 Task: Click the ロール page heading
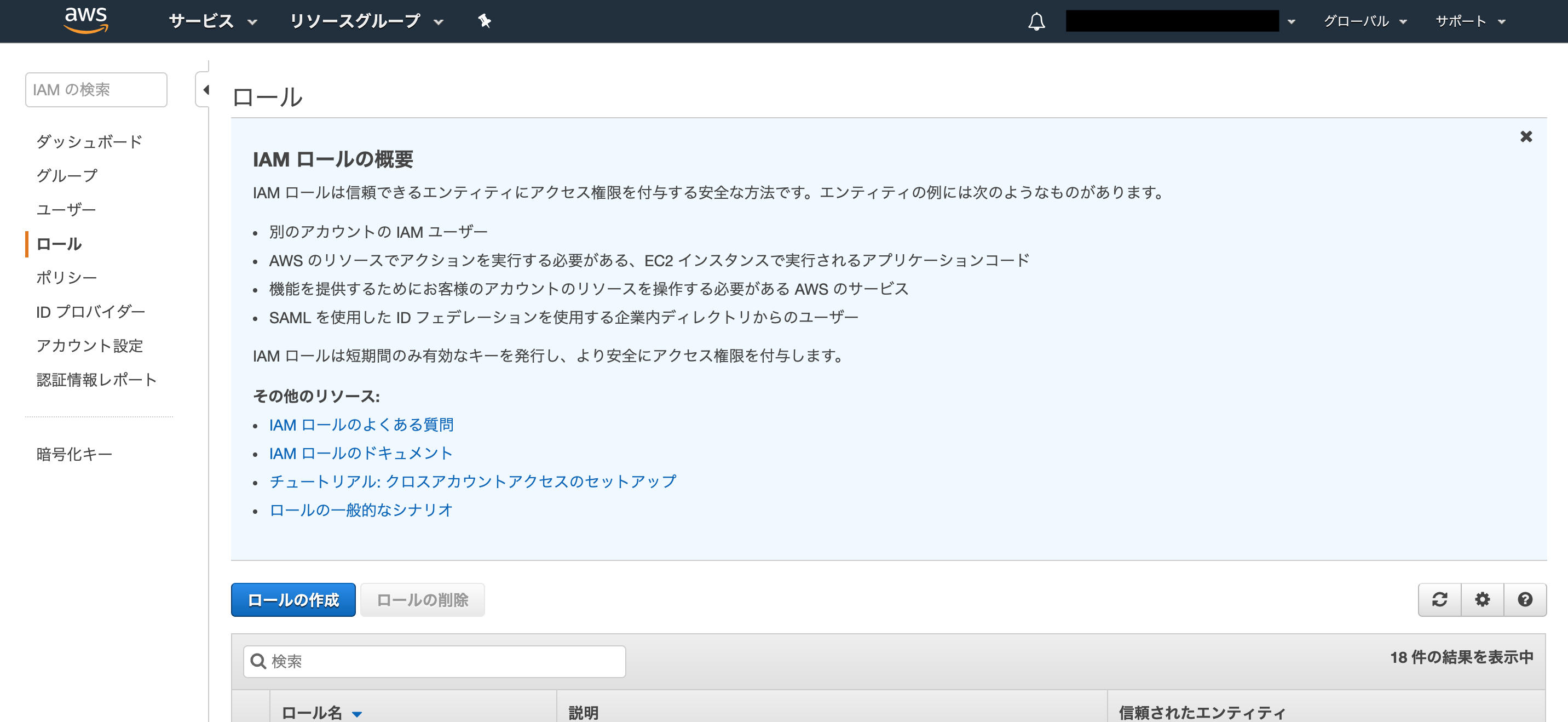tap(267, 97)
